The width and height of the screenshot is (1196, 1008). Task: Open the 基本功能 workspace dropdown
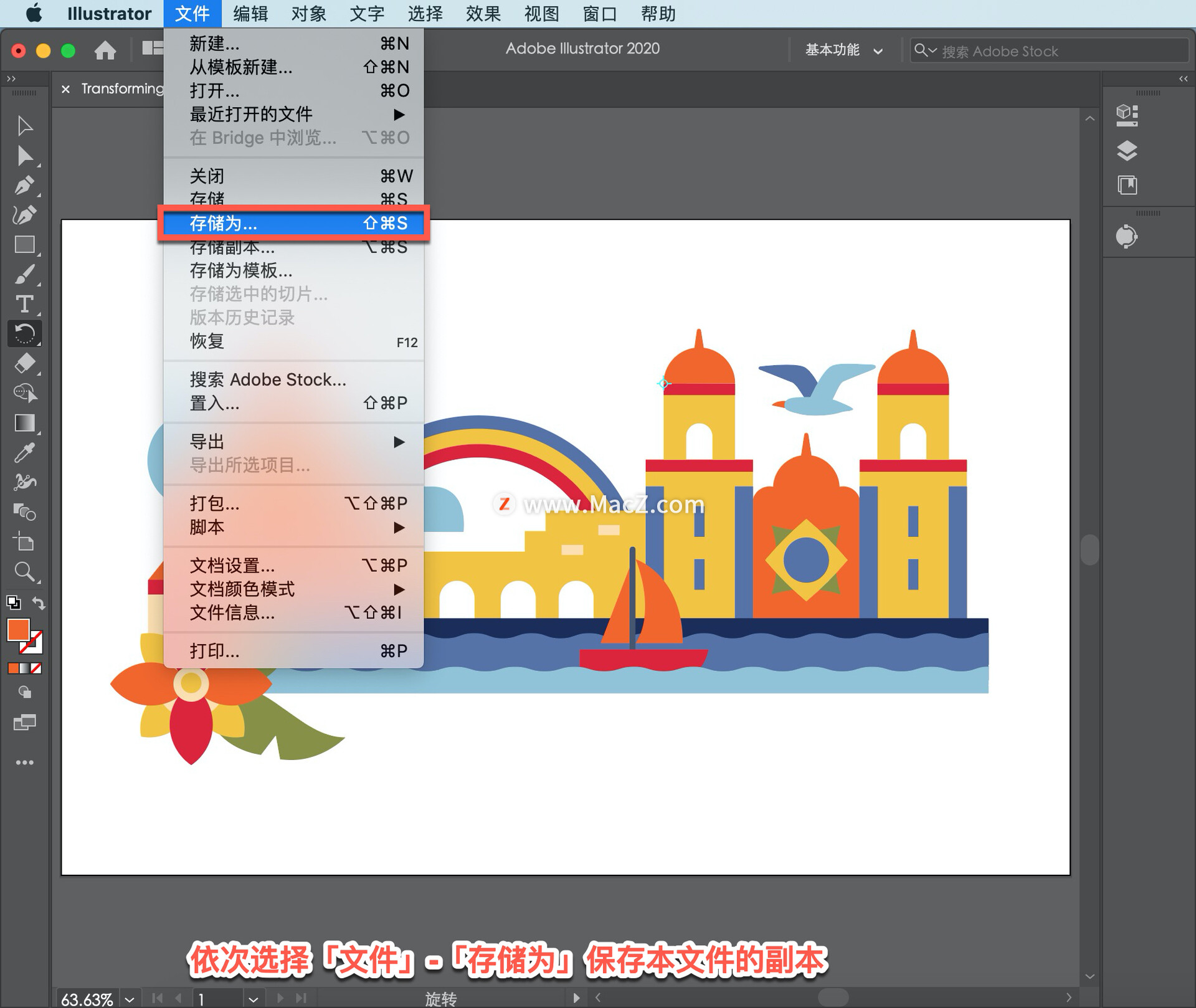coord(843,50)
